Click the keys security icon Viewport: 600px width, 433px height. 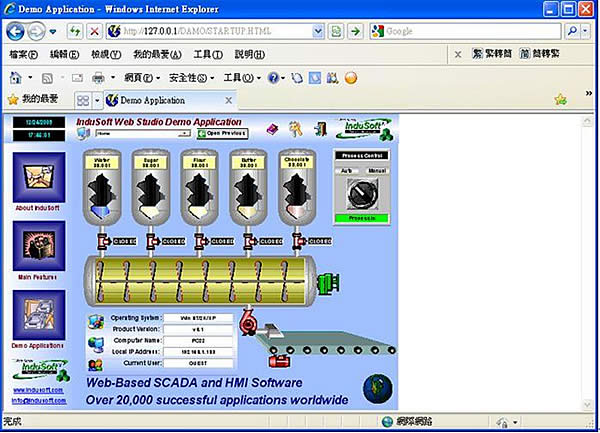click(x=295, y=129)
